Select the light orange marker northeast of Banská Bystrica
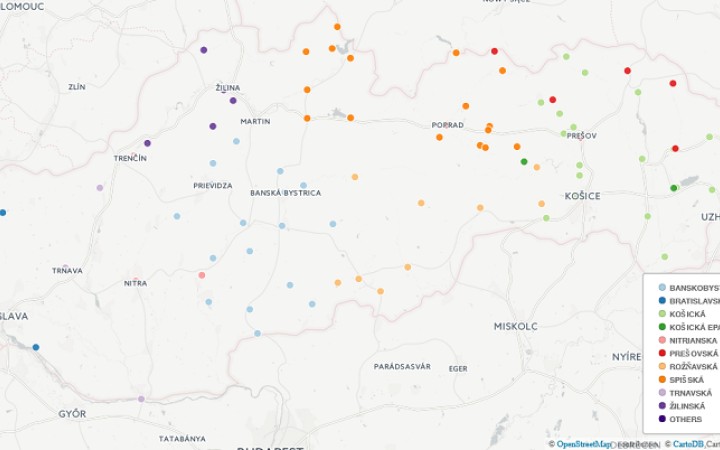 [355, 177]
